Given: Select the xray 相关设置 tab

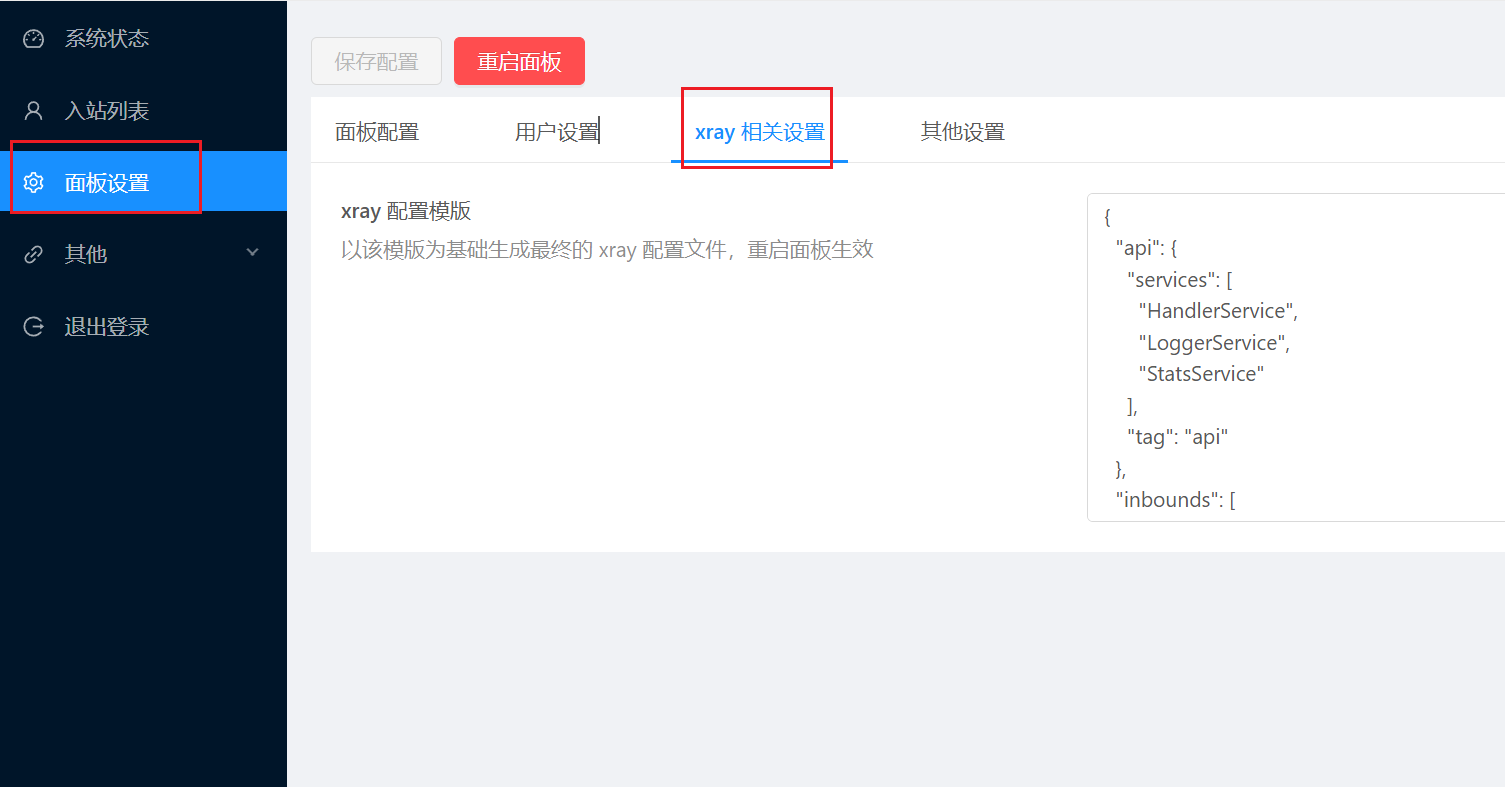Looking at the screenshot, I should coord(759,132).
